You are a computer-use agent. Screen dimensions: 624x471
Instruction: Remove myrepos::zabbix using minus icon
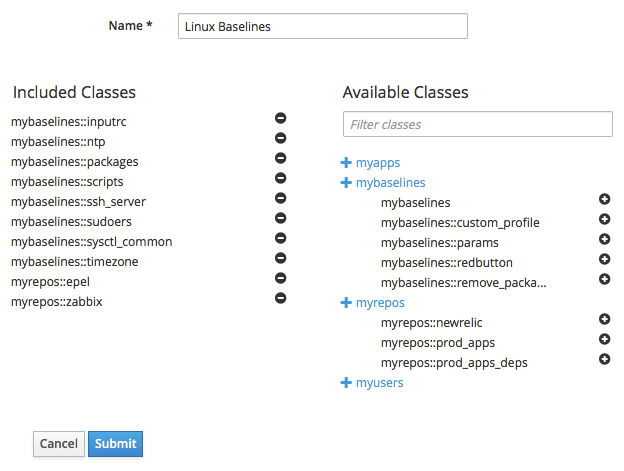pos(281,298)
